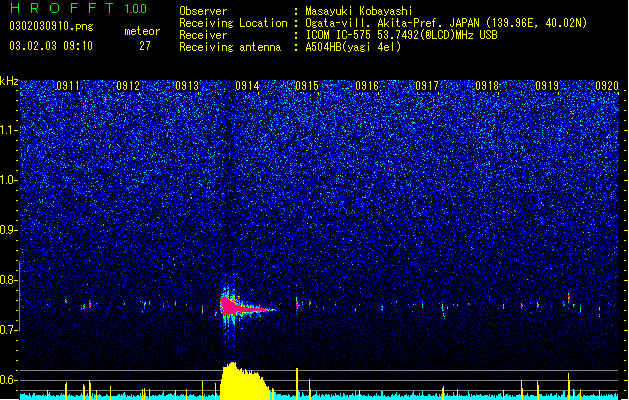Click the HROFFT 1.00 title text
The height and width of the screenshot is (400, 629).
pyautogui.click(x=78, y=8)
